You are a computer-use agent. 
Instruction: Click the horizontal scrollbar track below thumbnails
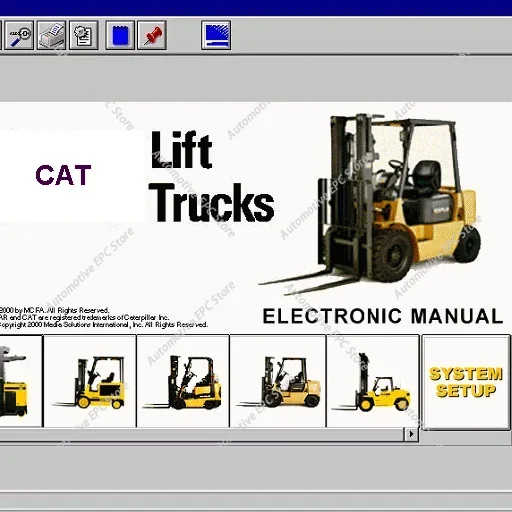pos(202,434)
